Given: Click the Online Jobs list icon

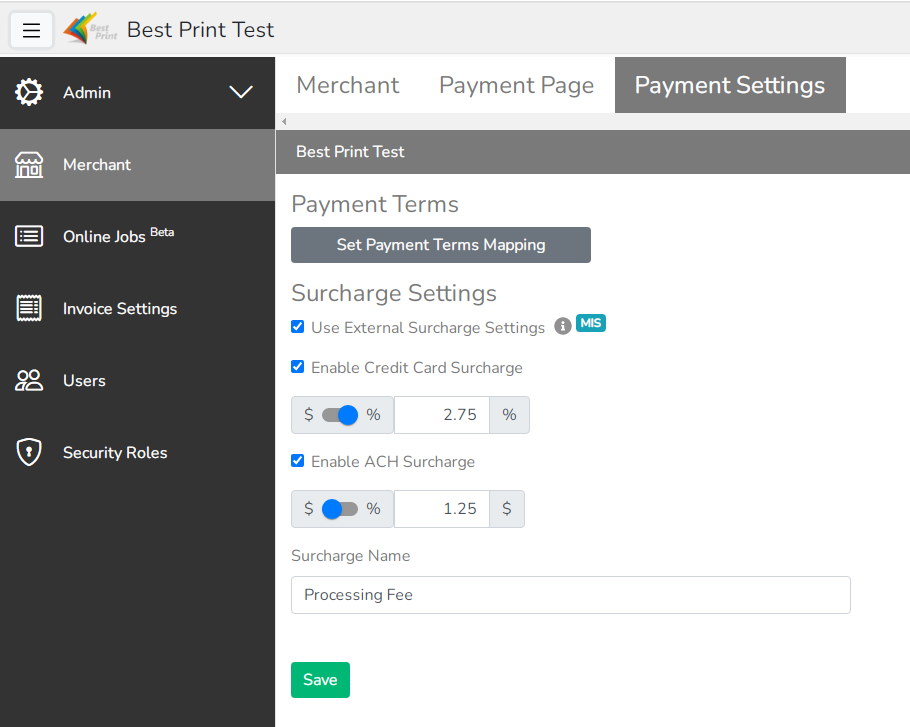Looking at the screenshot, I should coord(29,237).
